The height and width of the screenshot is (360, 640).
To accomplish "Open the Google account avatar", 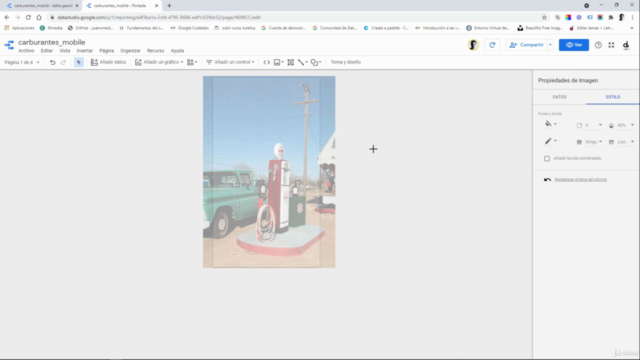I will coord(626,45).
